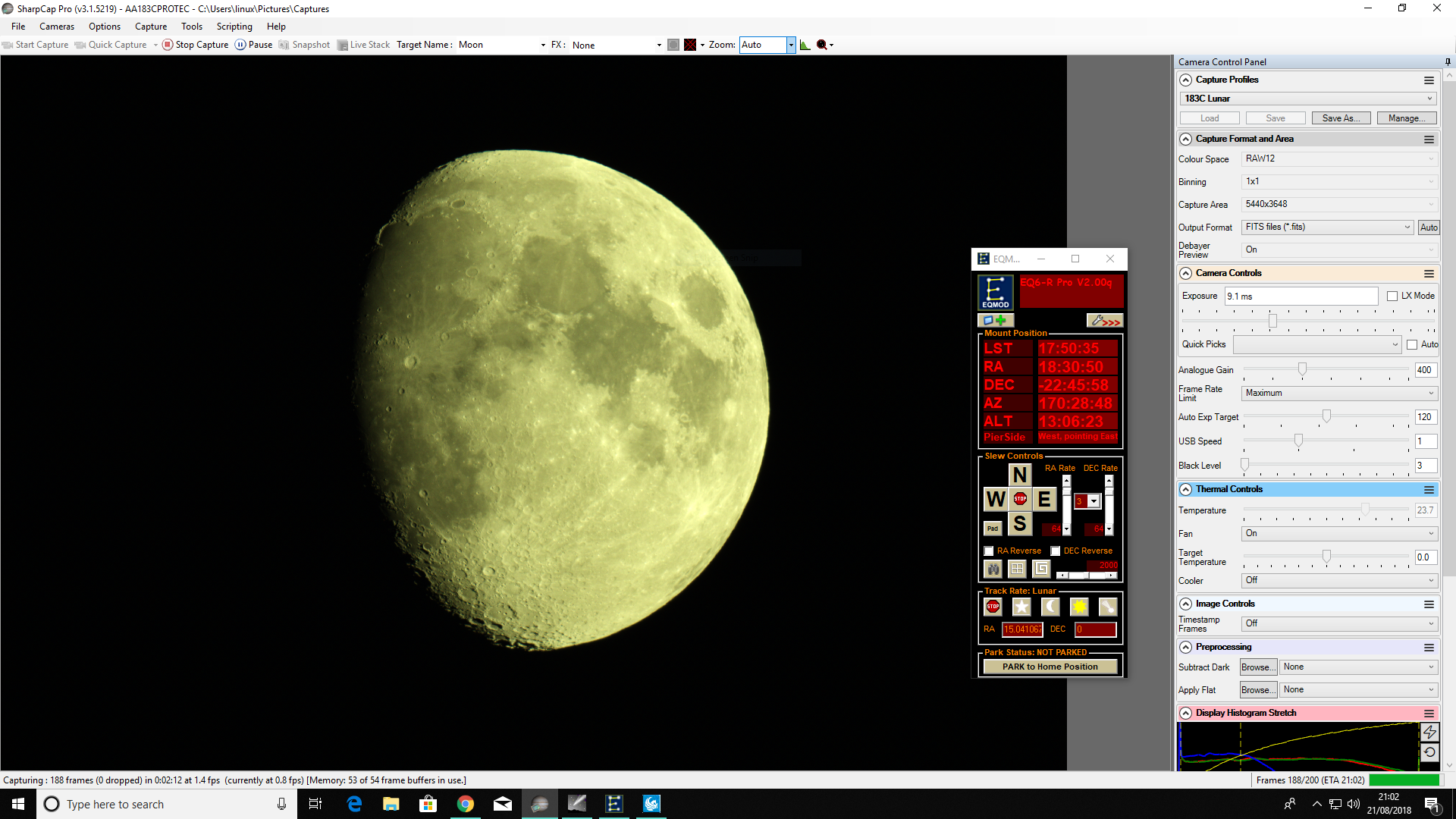Screen dimensions: 1456x819
Task: Click the spiral search icon in EQMOD
Action: click(1041, 569)
